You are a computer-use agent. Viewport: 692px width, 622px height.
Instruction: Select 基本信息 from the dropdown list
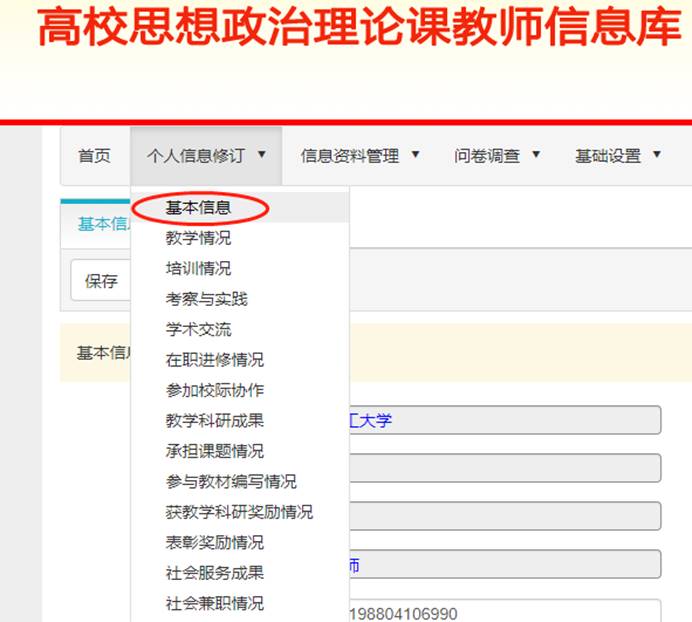(198, 208)
